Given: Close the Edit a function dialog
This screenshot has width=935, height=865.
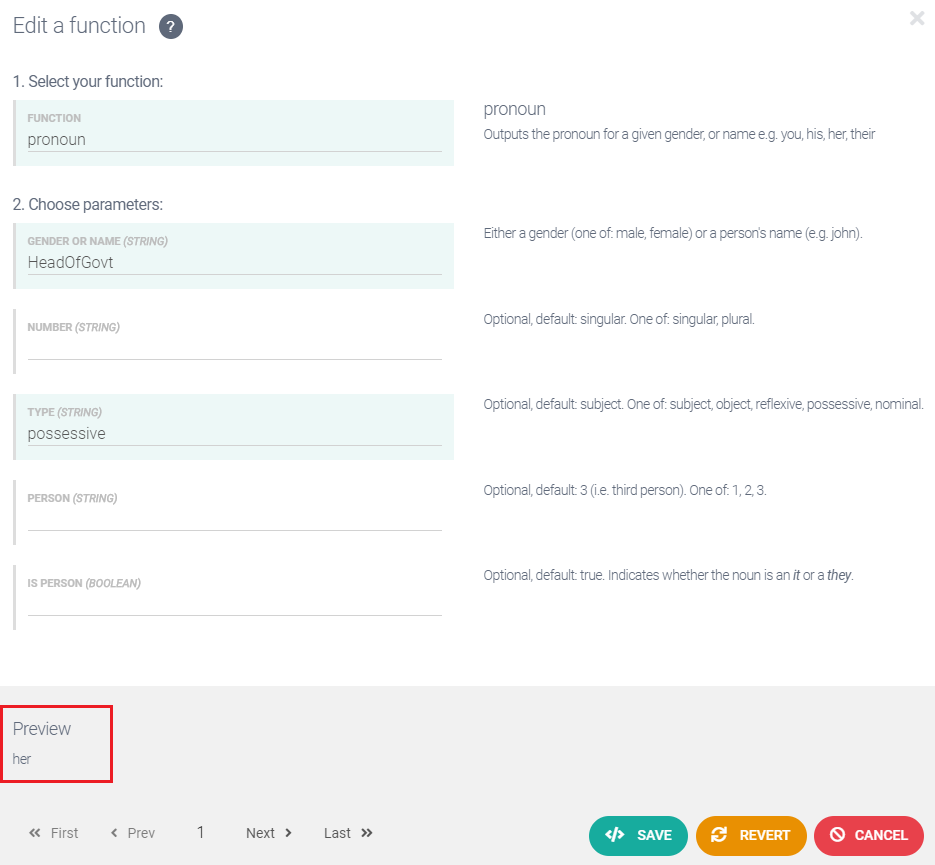Looking at the screenshot, I should (916, 18).
